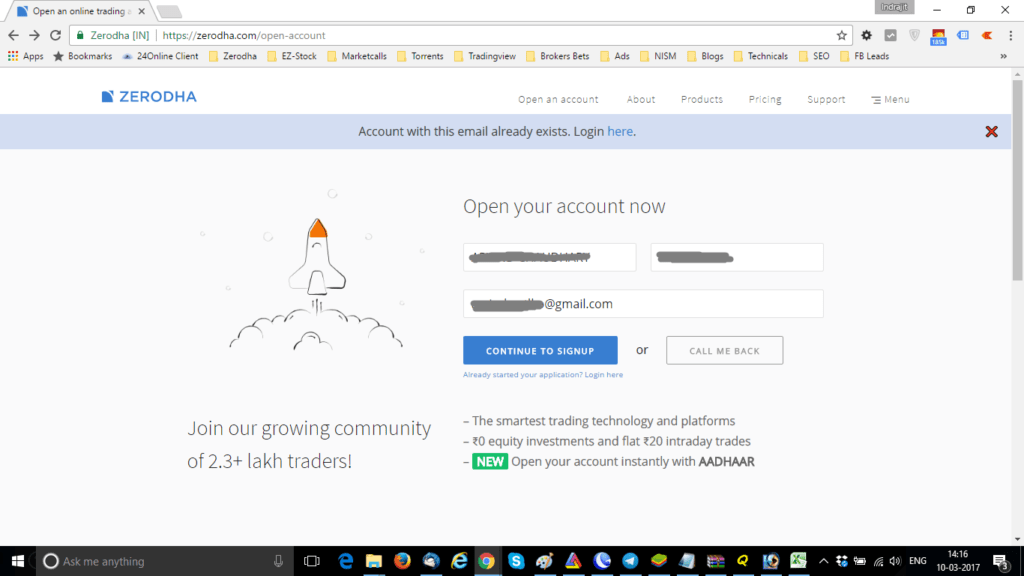Click Cortana 'Ask me anything' search box

163,561
